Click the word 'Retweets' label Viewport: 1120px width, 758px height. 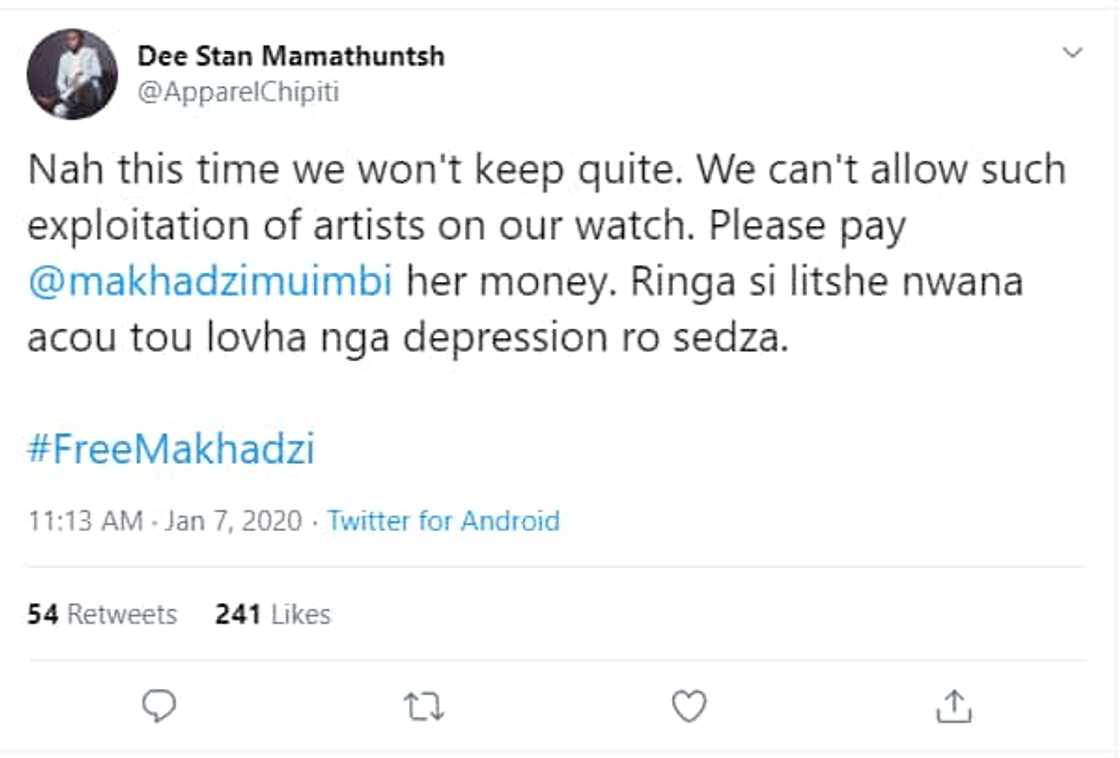[x=122, y=614]
